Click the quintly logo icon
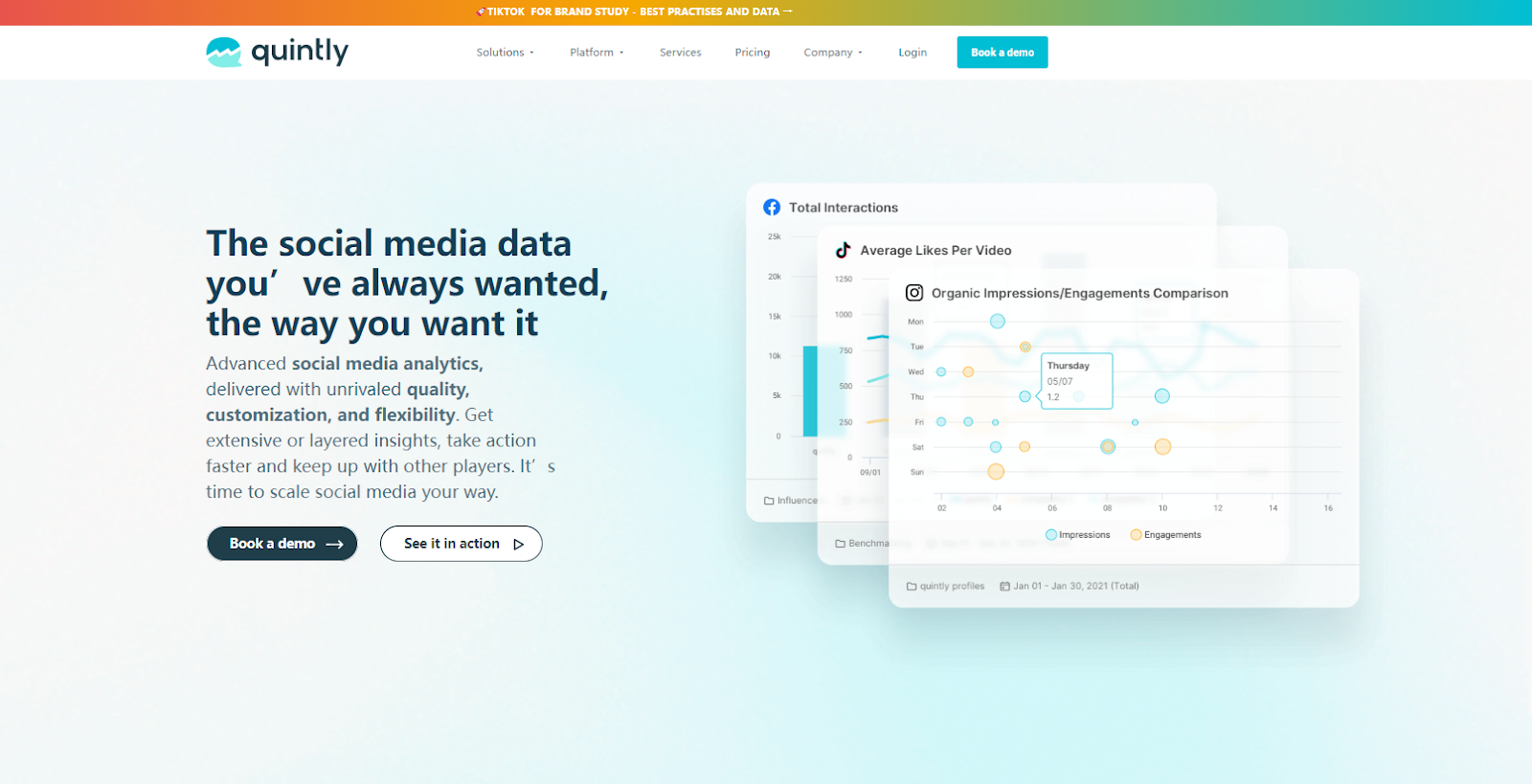Image resolution: width=1532 pixels, height=784 pixels. coord(224,52)
